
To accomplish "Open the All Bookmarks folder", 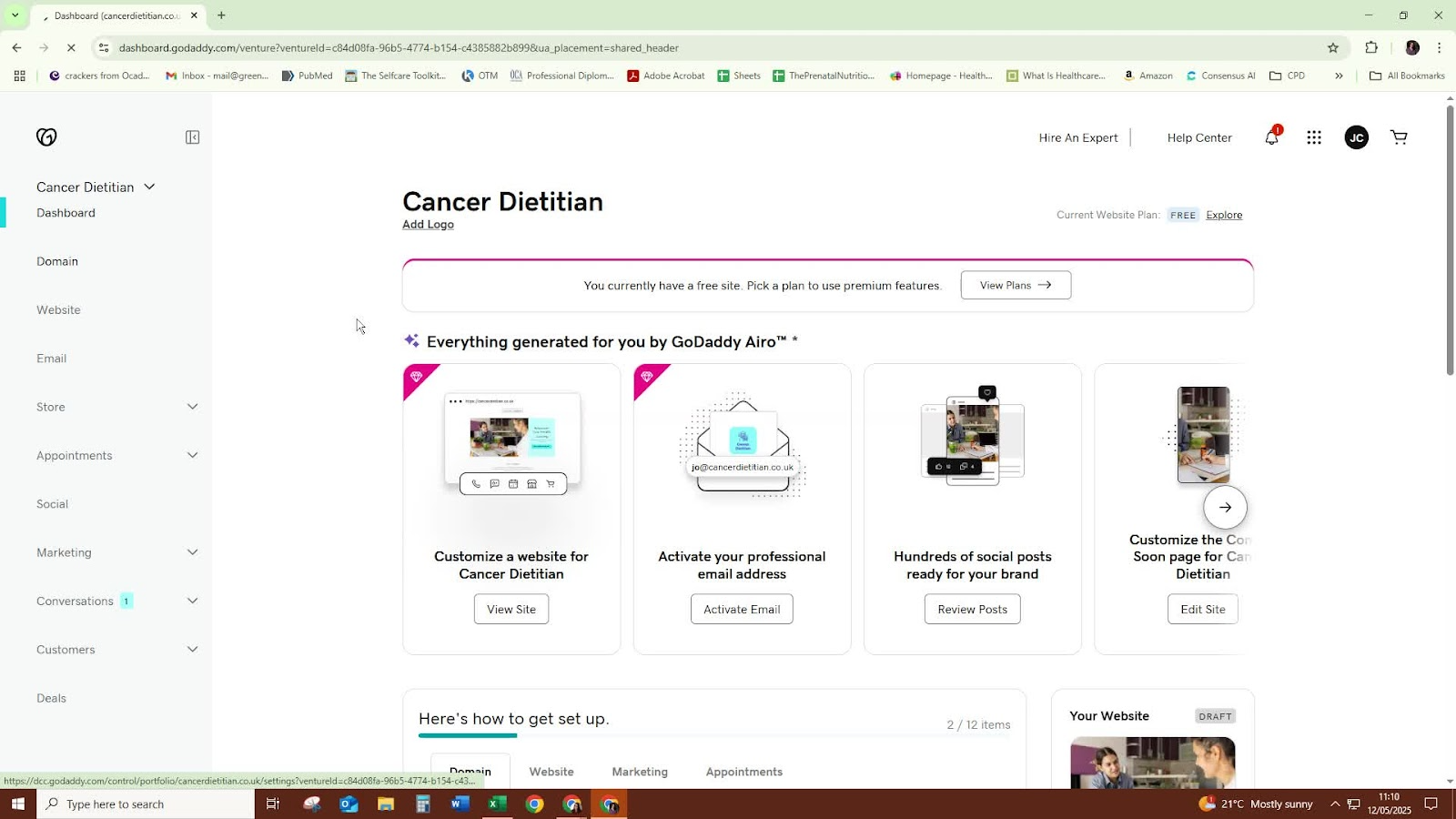I will pos(1407,76).
